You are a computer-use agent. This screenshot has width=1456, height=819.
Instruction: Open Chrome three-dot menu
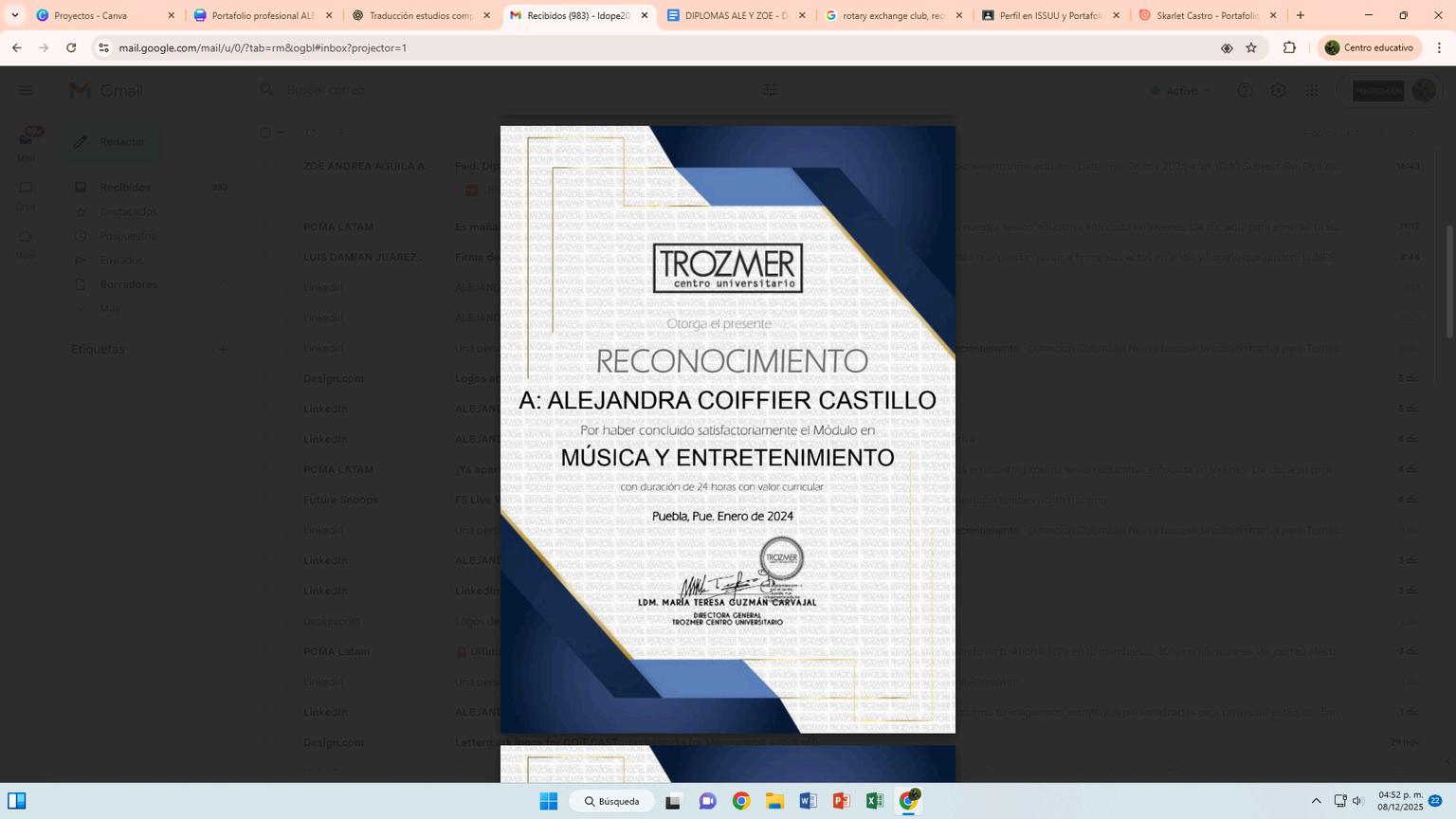coord(1439,47)
